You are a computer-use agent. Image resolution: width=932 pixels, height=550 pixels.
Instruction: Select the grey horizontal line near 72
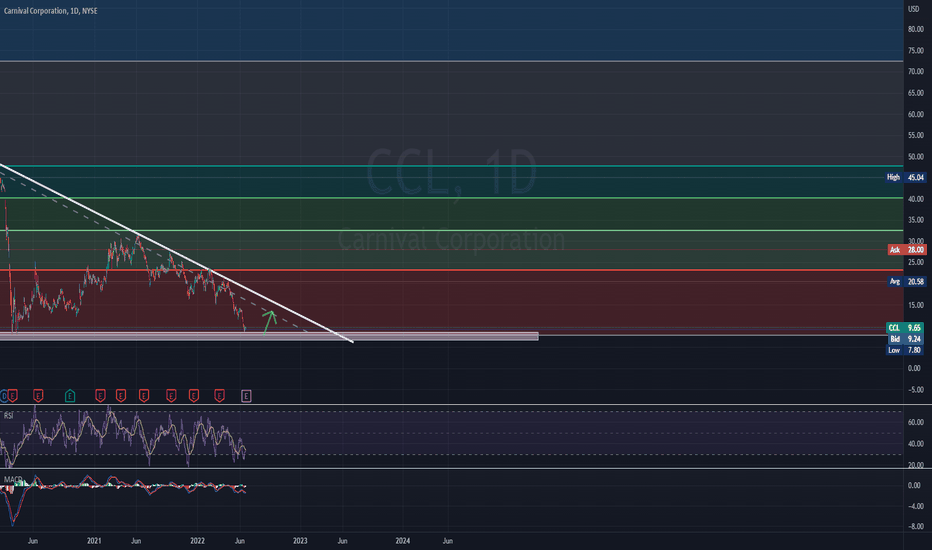[452, 61]
